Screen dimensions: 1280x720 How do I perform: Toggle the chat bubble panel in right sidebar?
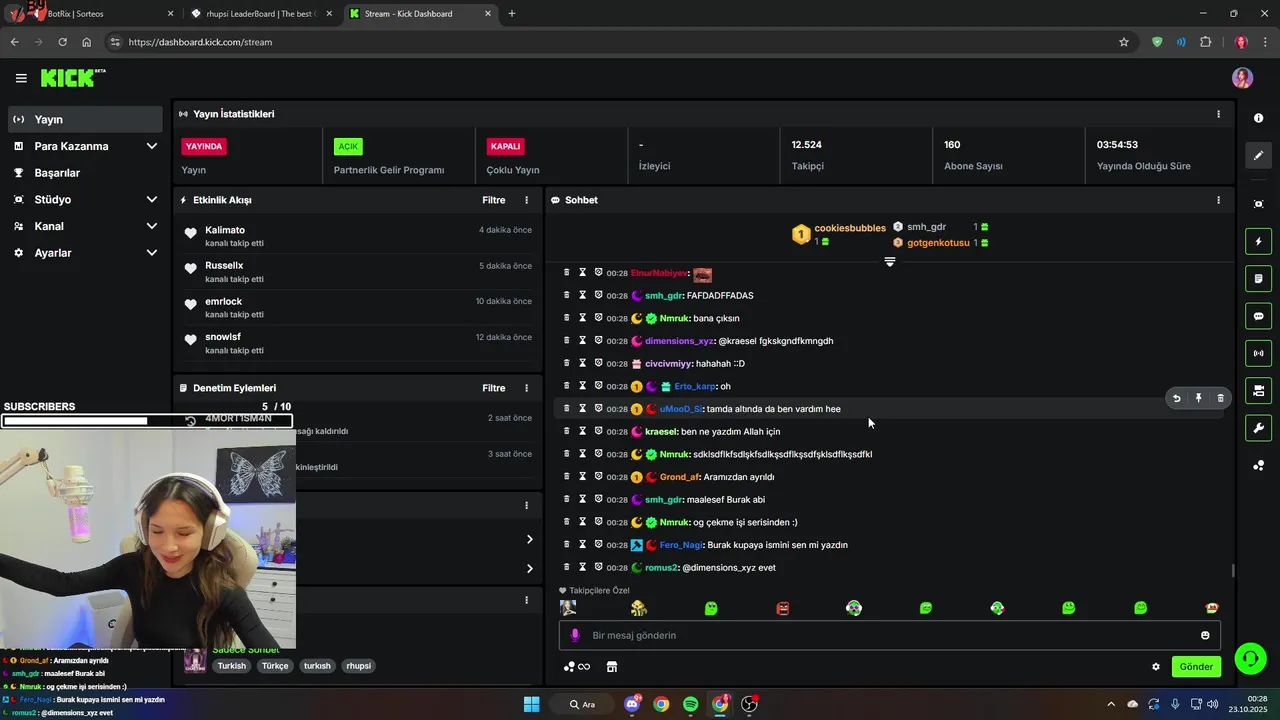click(1258, 316)
